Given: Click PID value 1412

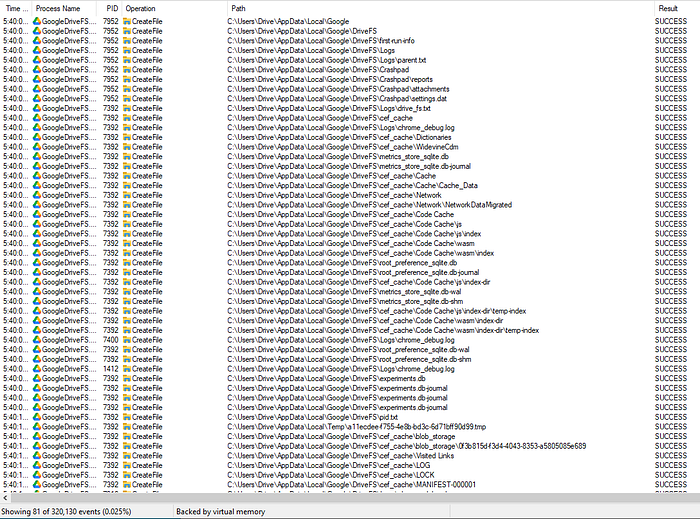Looking at the screenshot, I should tap(110, 369).
